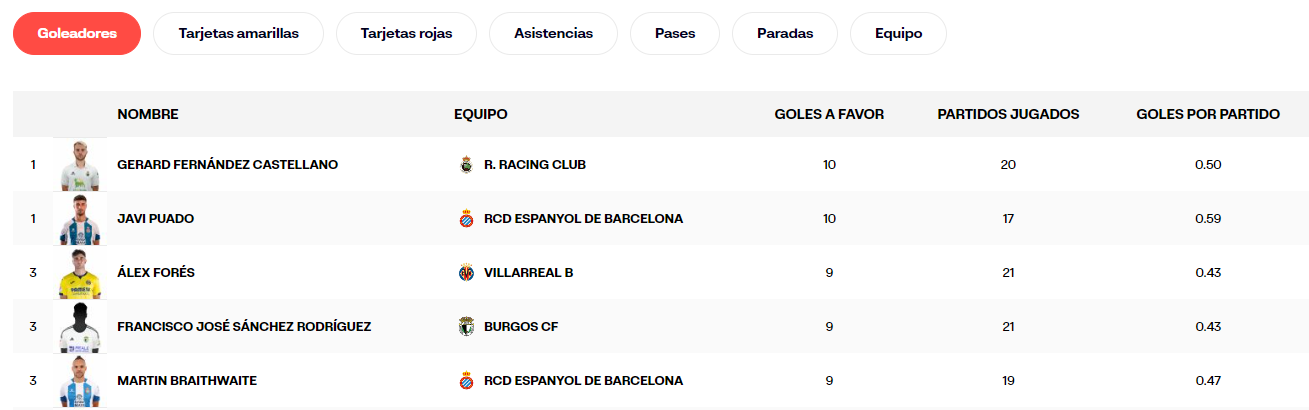View the Paradas tab

click(785, 34)
